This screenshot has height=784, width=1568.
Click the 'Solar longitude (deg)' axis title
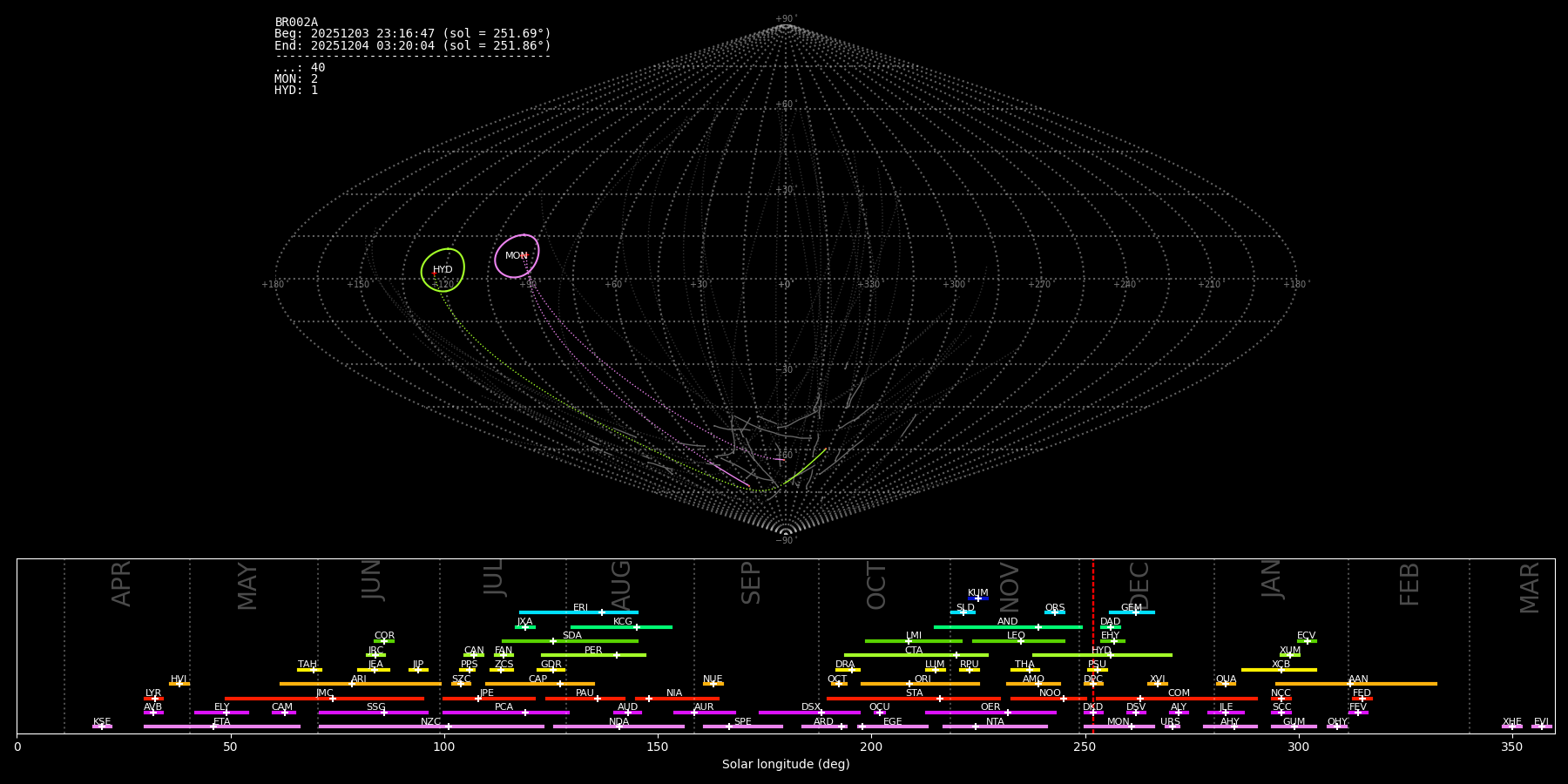pyautogui.click(x=786, y=765)
